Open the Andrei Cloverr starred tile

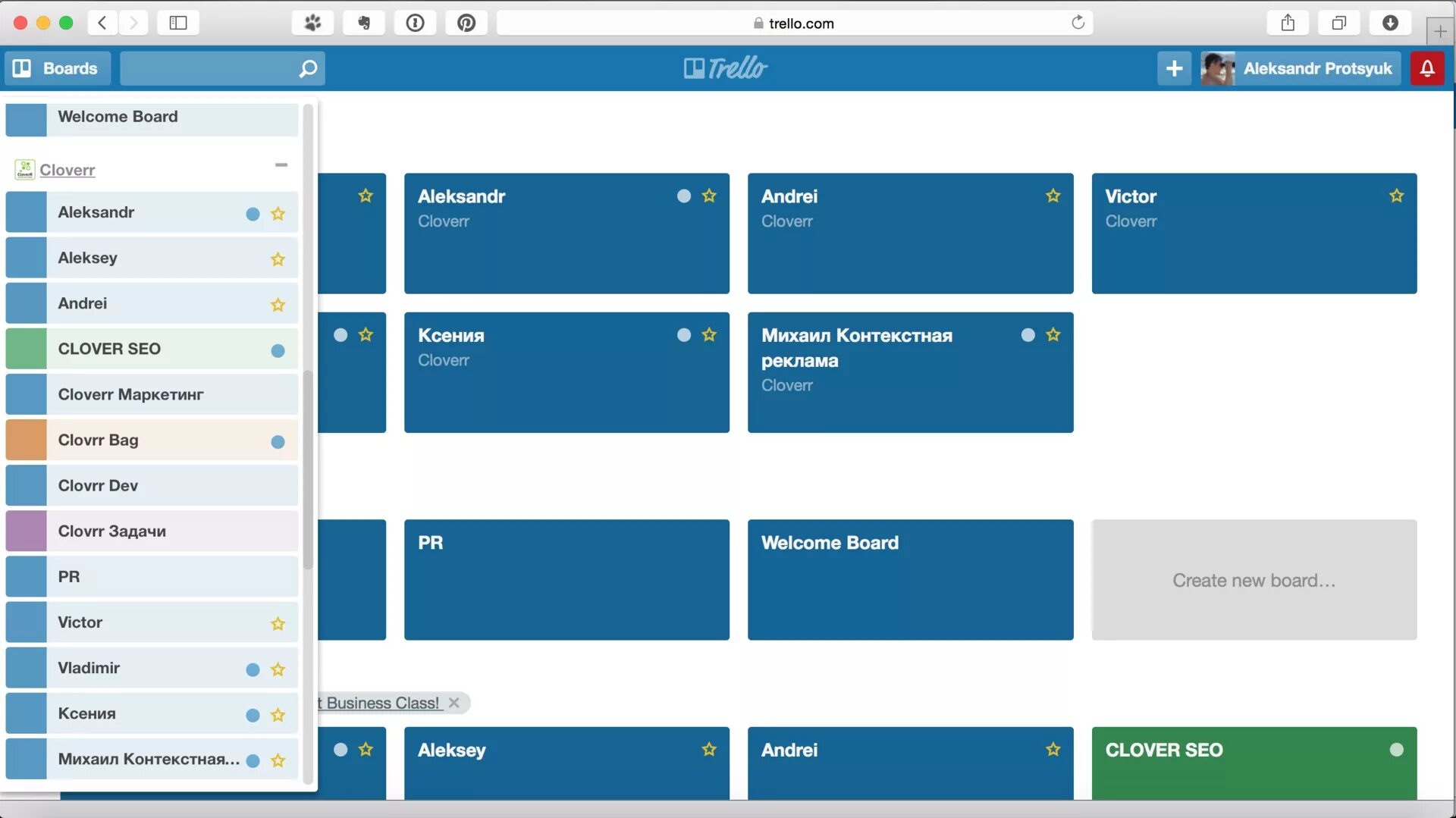[x=910, y=233]
